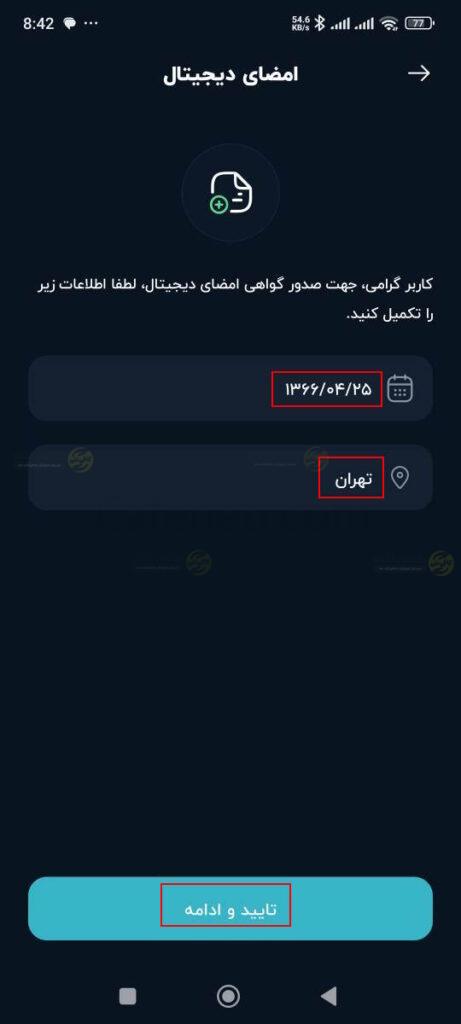Viewport: 461px width, 1024px height.
Task: Tap the back arrow at top right
Action: click(419, 73)
